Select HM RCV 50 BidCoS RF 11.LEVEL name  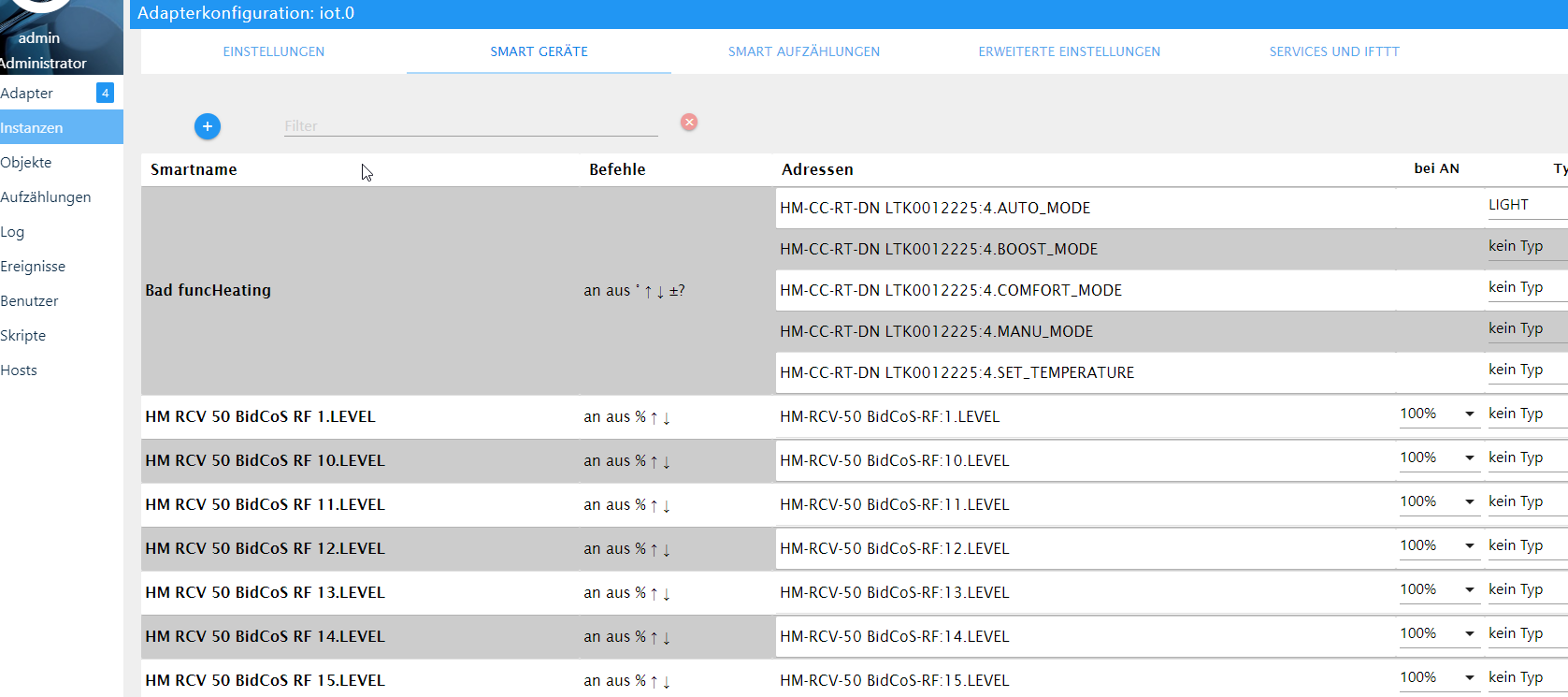point(265,504)
